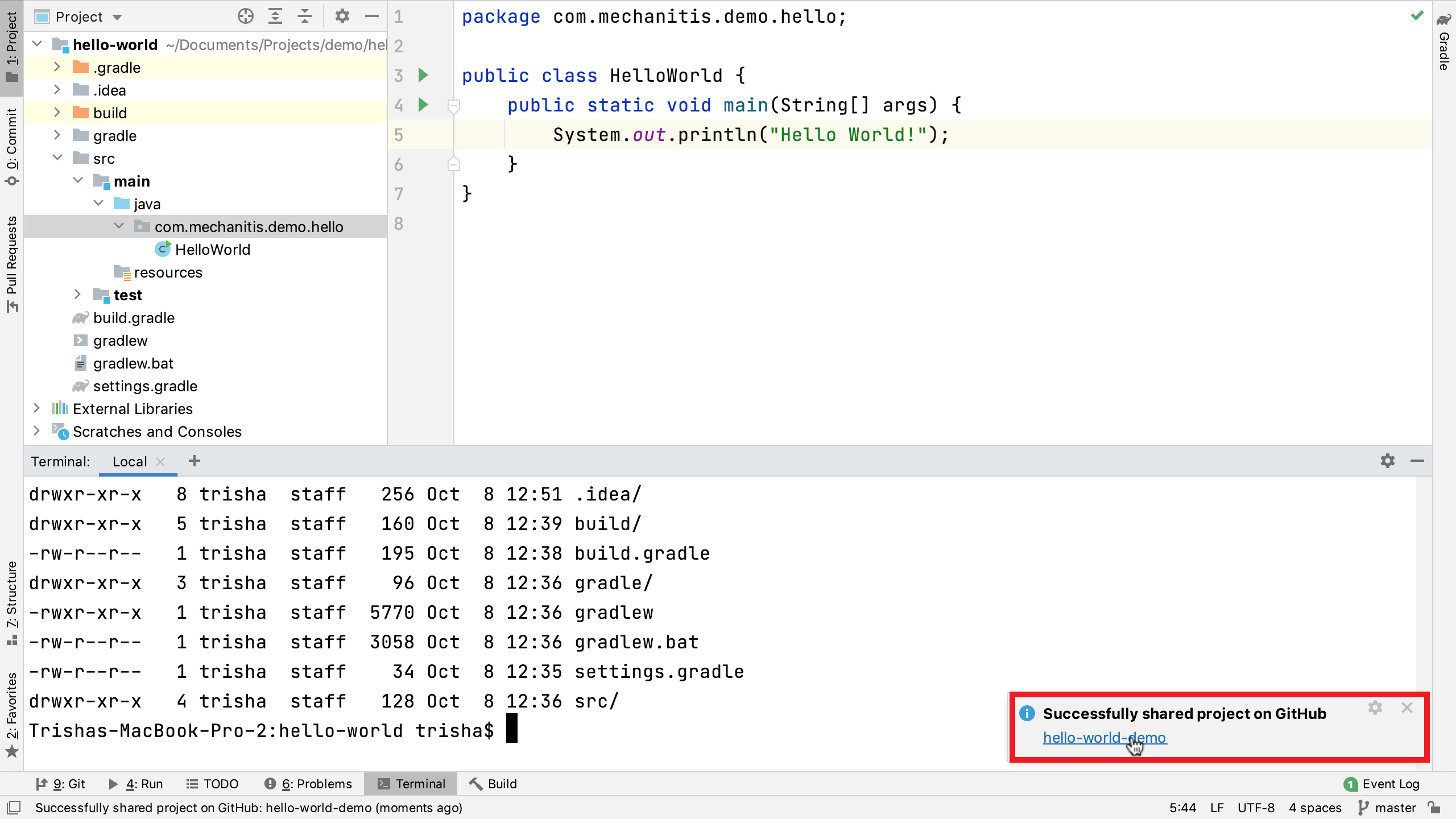Click the checkmark icon in top-right editor

click(x=1417, y=16)
